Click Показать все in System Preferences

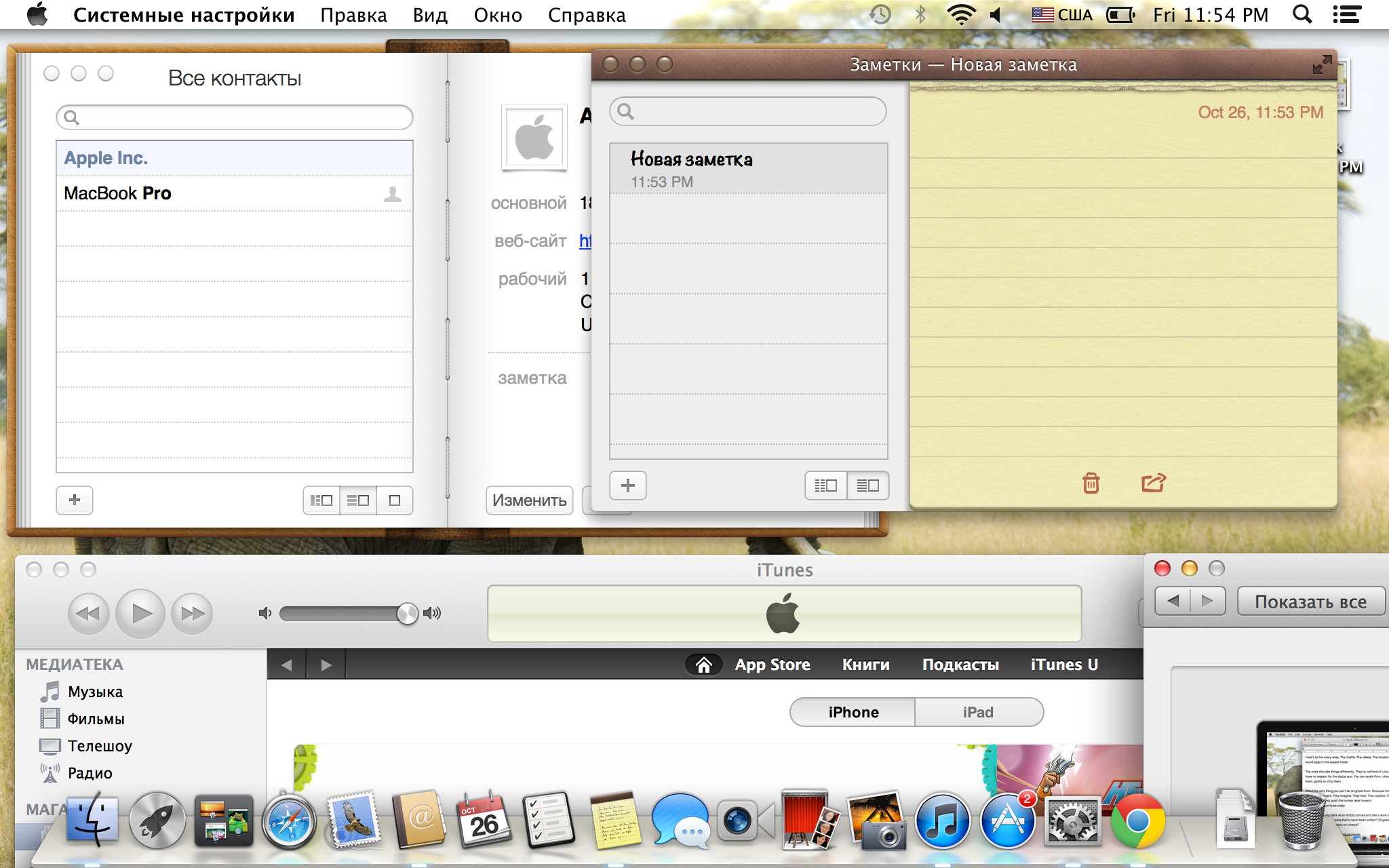point(1310,601)
